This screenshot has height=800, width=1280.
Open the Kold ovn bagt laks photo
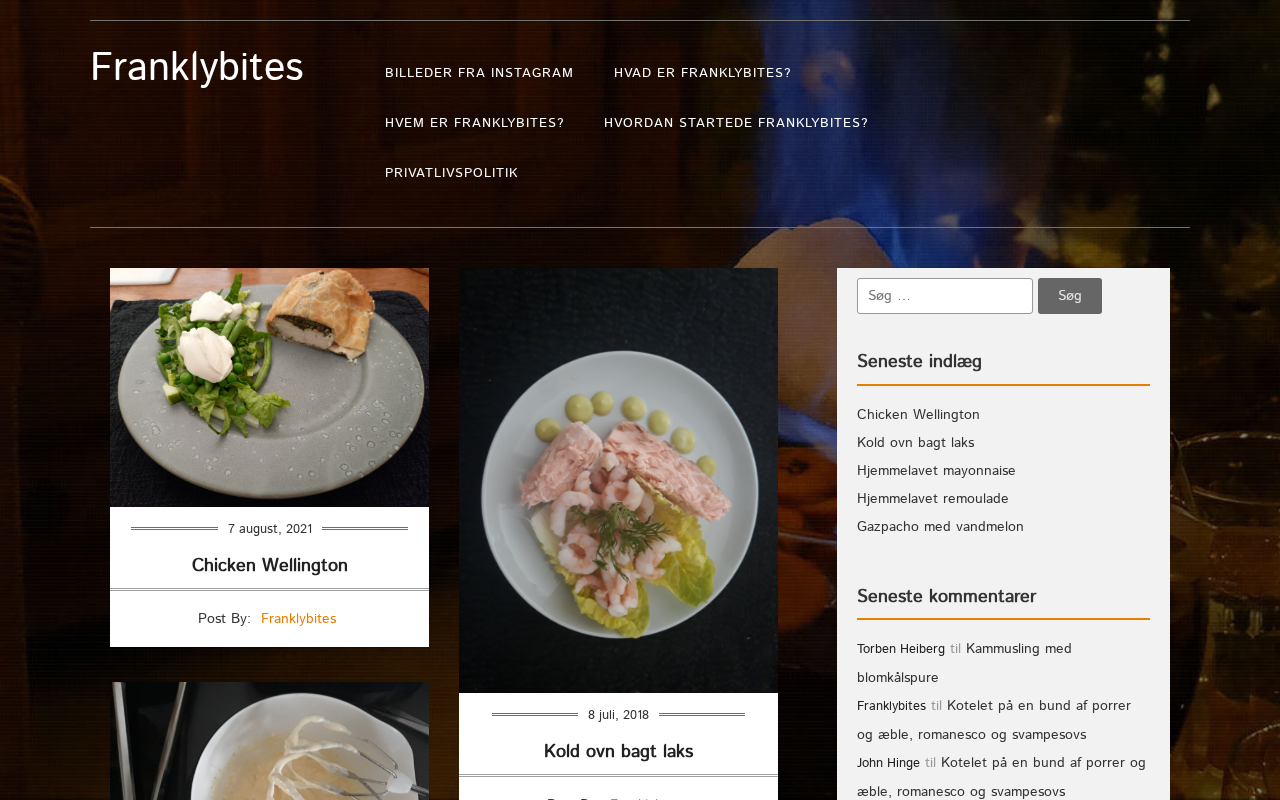point(618,480)
